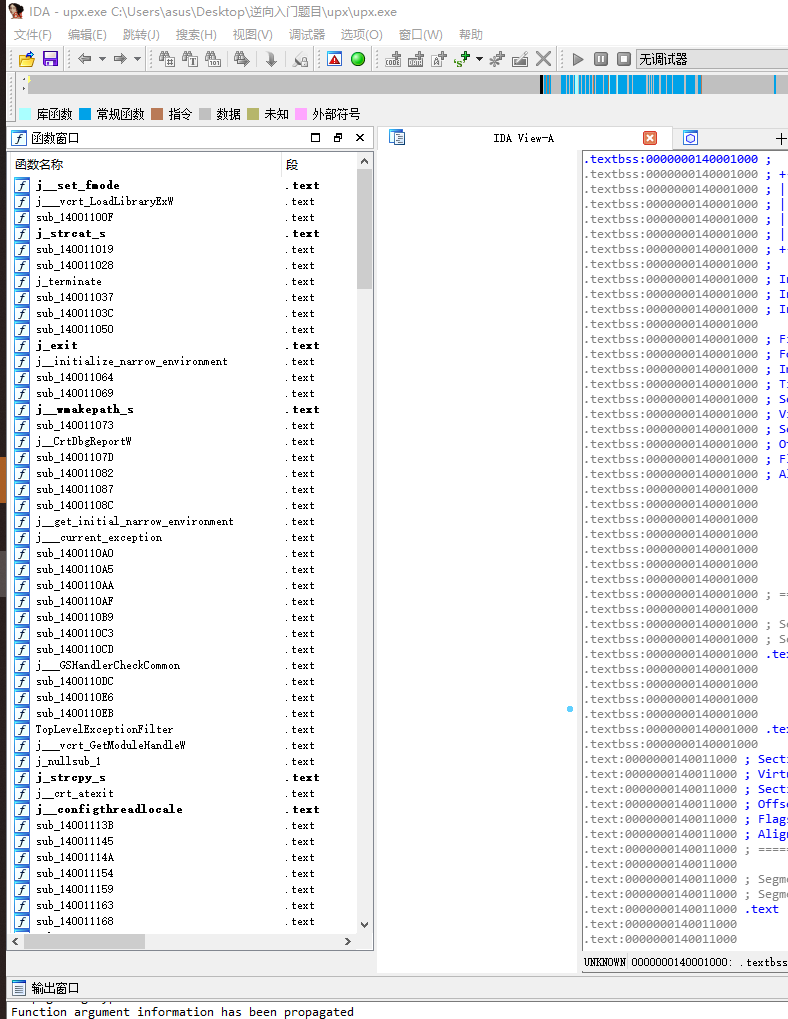The height and width of the screenshot is (1019, 788).
Task: Open the back-arrow history dropdown
Action: point(102,59)
